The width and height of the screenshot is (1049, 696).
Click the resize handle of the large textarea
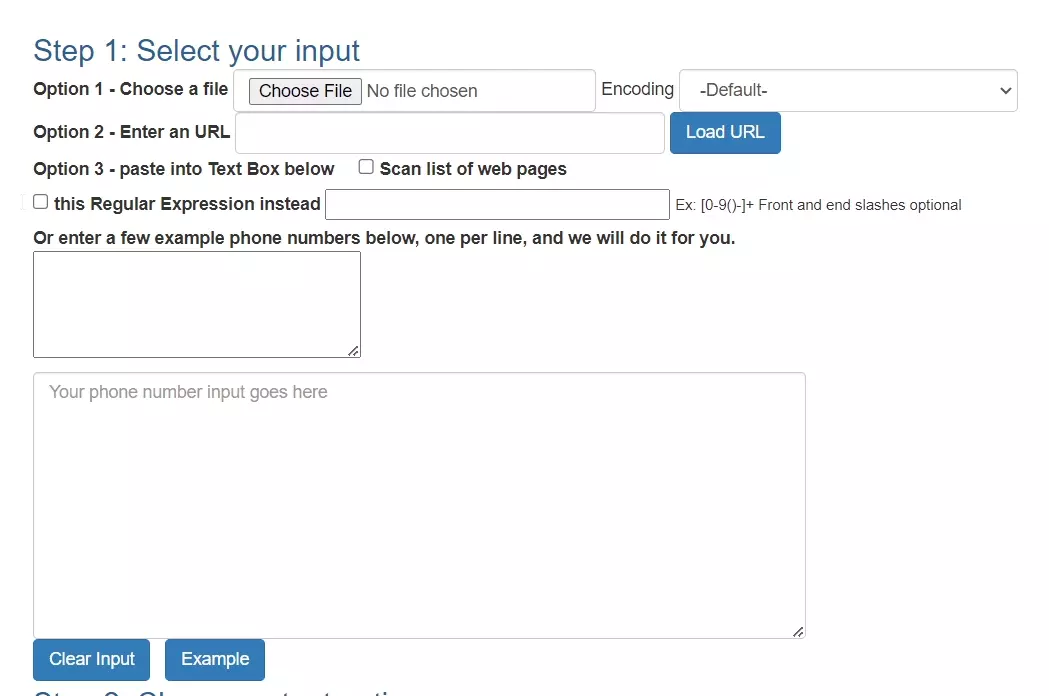click(x=798, y=630)
